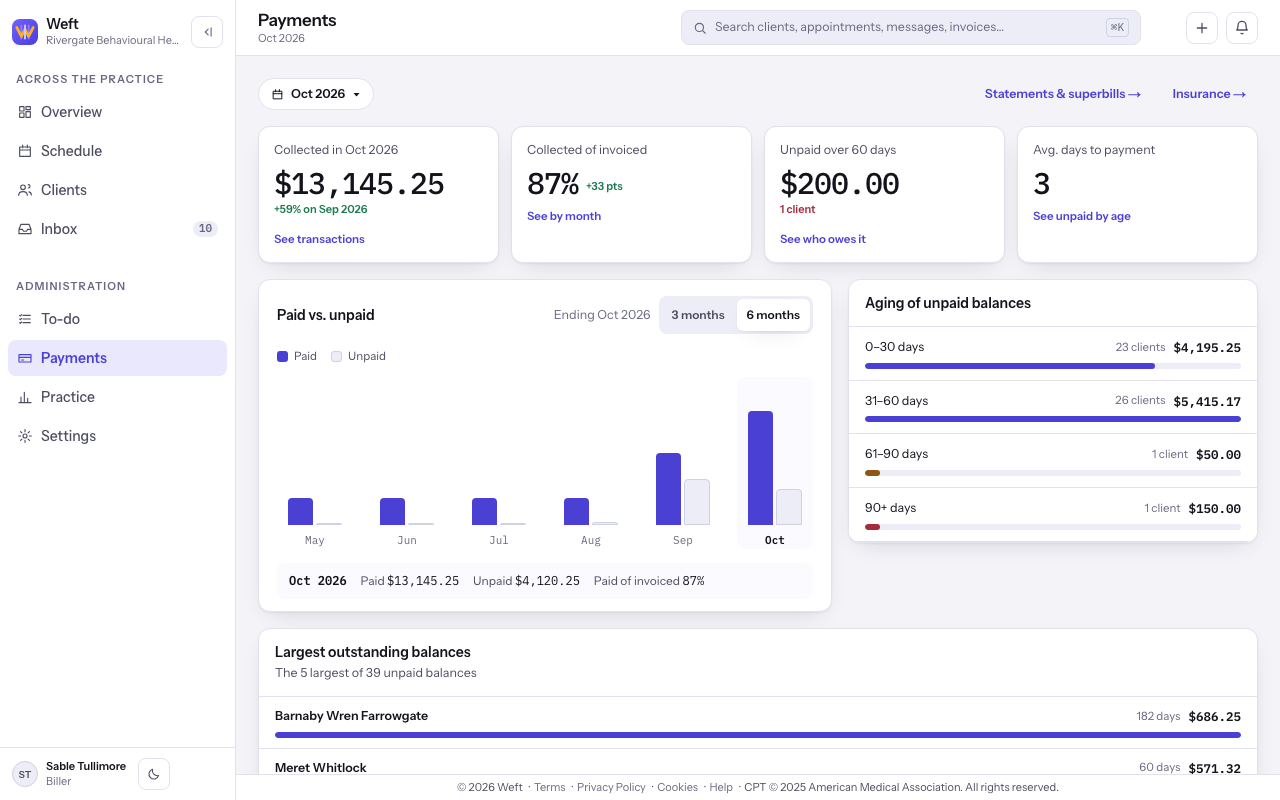The image size is (1280, 800).
Task: Open the Terms footer link
Action: [550, 787]
